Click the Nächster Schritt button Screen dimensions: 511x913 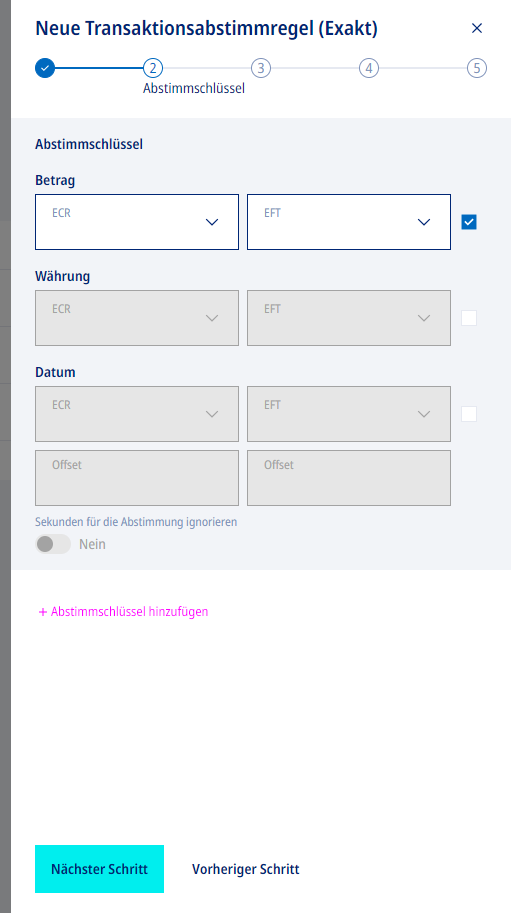pos(100,869)
